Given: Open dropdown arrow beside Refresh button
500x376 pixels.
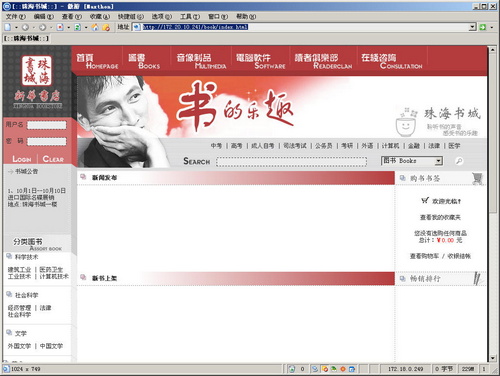Looking at the screenshot, I should (86, 27).
